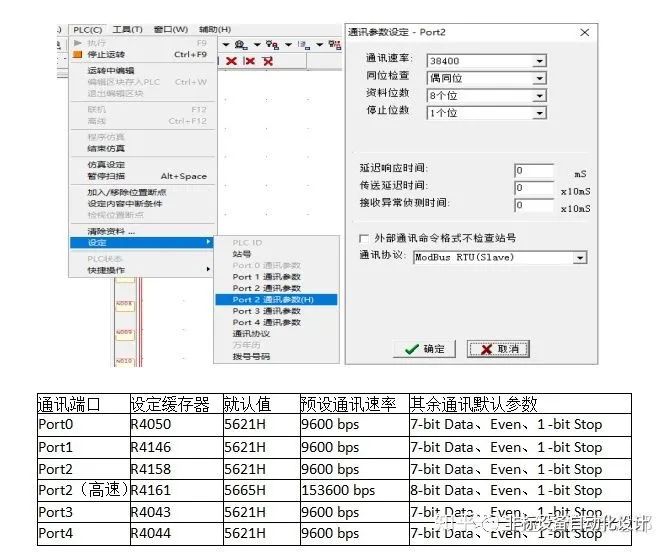
Task: Select 设定内容中断条件 menu item
Action: pos(142,204)
